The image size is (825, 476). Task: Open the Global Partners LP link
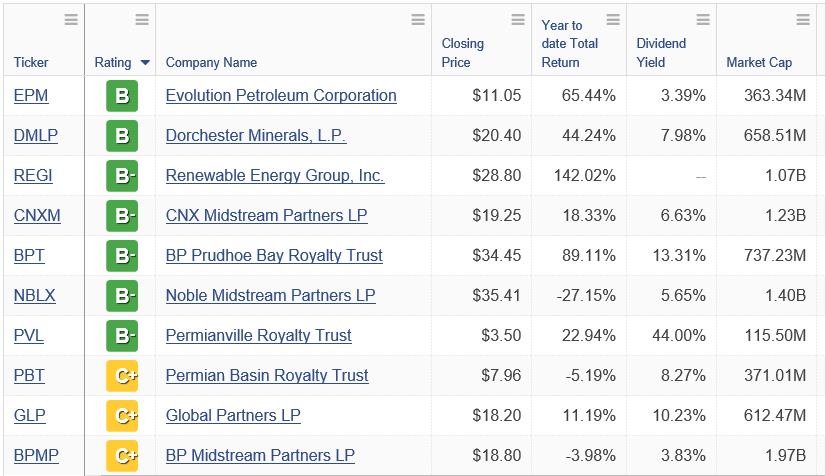(233, 416)
